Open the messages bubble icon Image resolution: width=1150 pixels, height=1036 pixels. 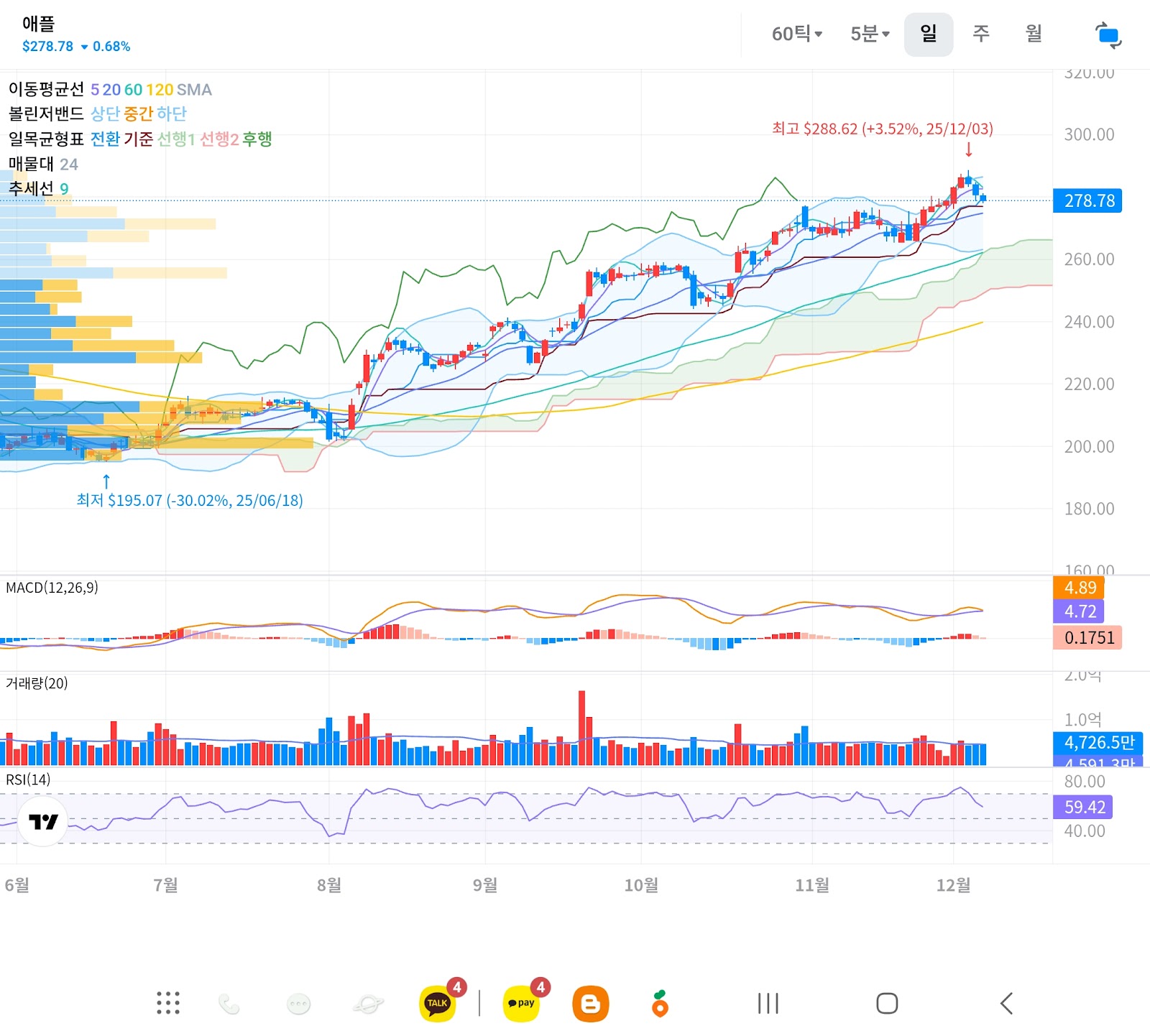click(298, 1004)
